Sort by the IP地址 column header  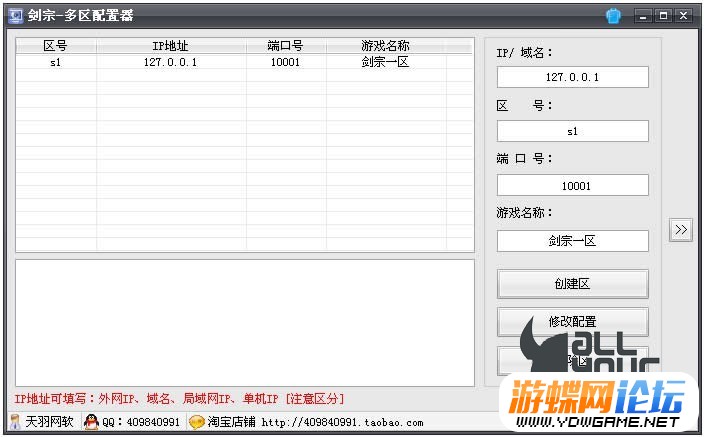[x=171, y=45]
